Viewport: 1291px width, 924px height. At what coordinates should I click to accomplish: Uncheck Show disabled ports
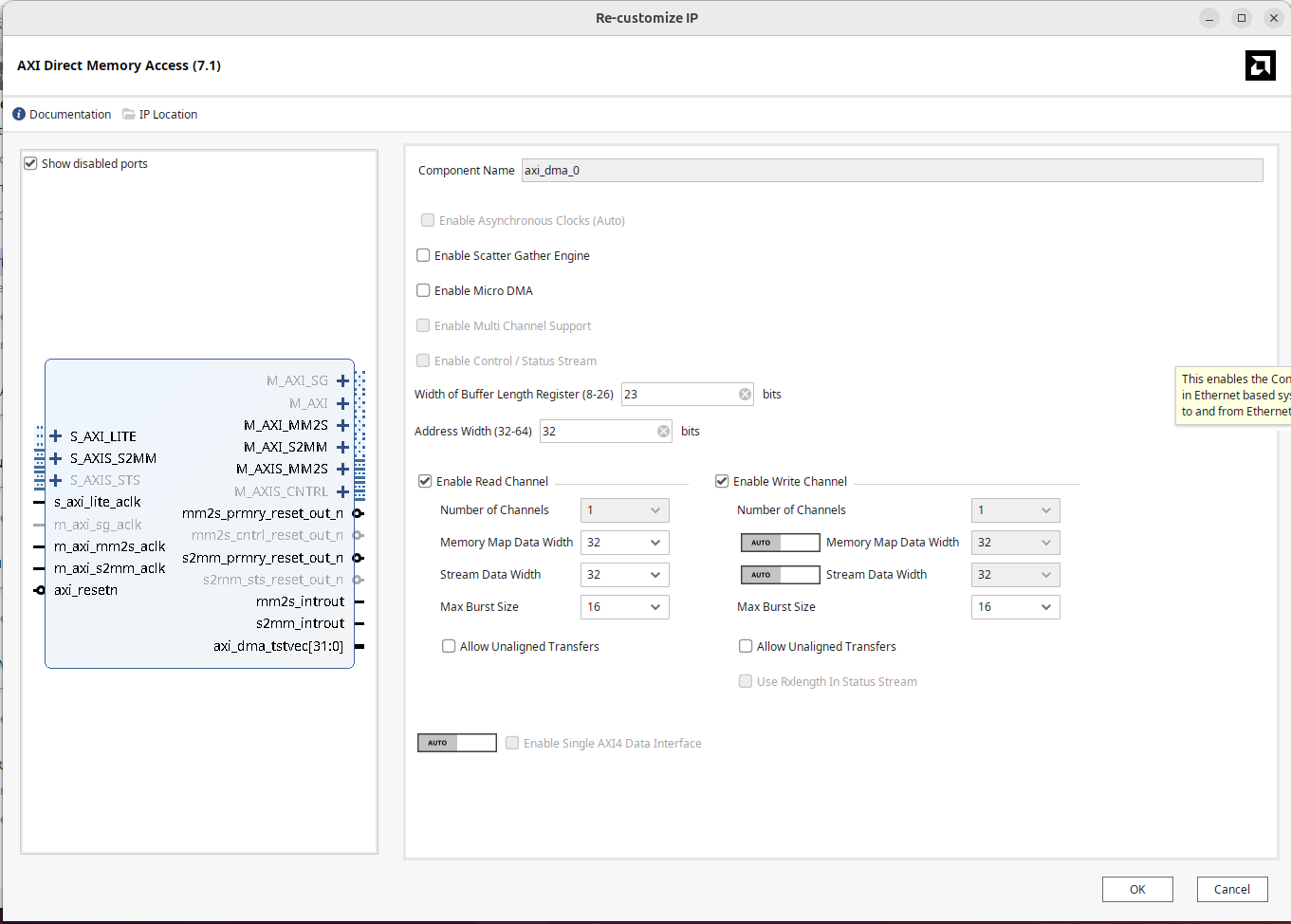30,163
